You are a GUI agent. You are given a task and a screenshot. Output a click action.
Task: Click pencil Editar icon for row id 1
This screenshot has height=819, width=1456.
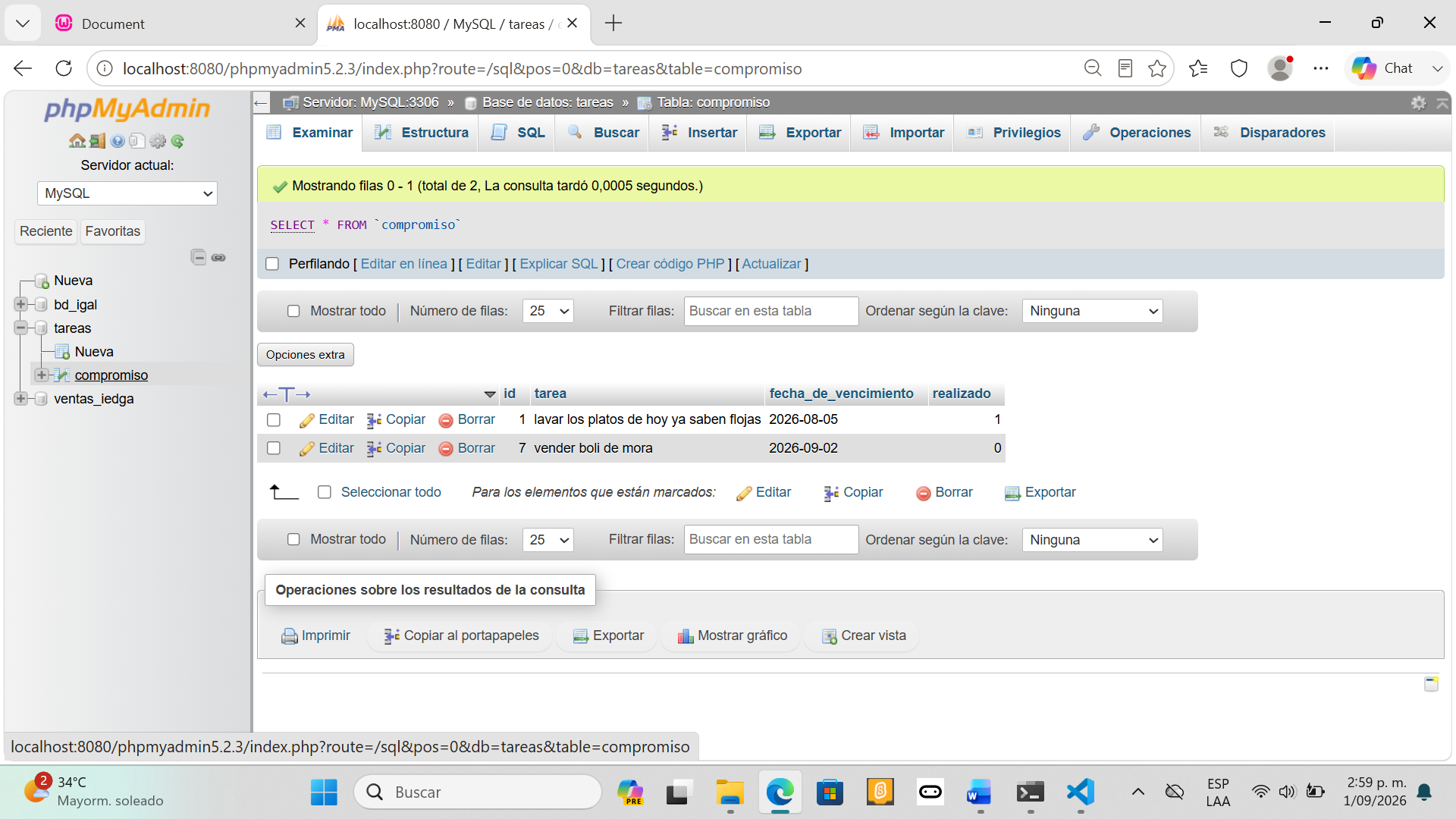[306, 420]
